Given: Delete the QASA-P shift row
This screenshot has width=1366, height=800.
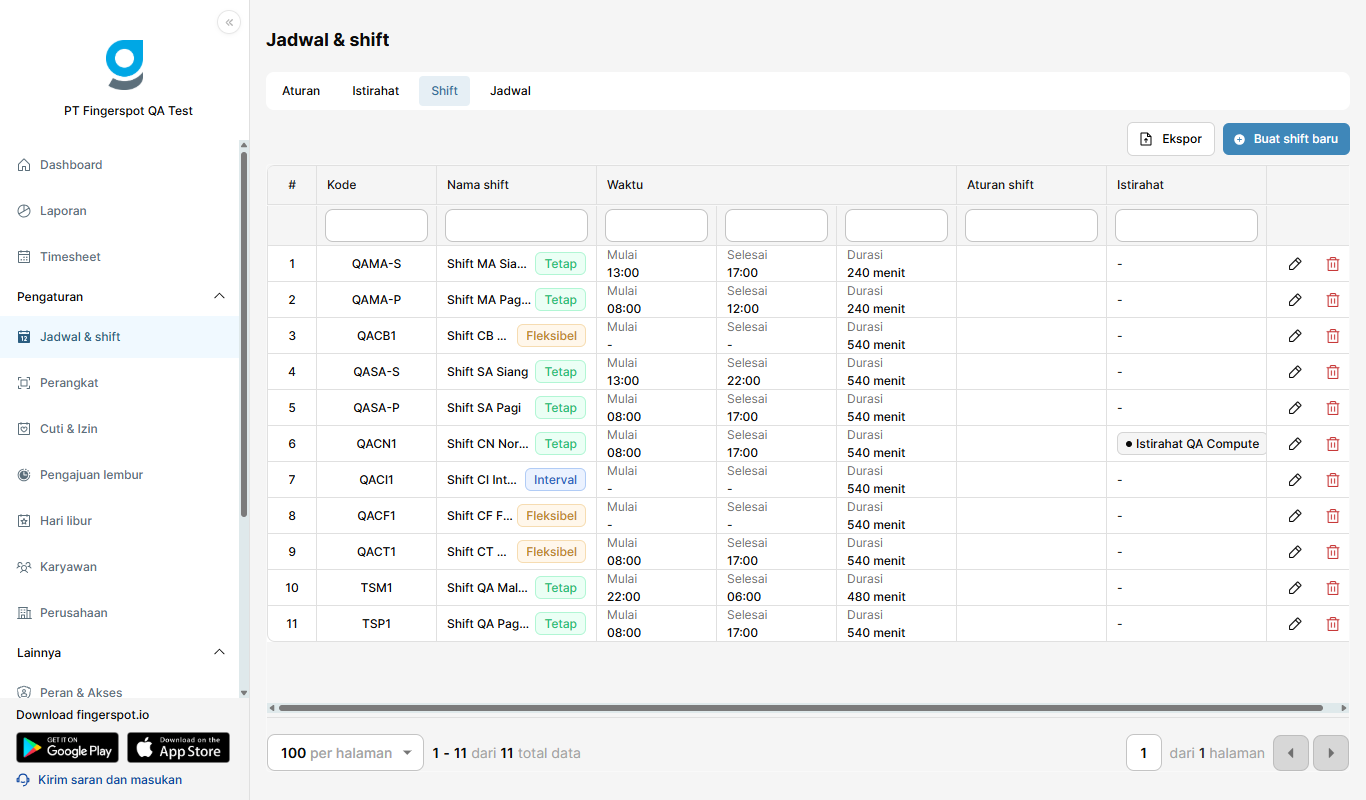Looking at the screenshot, I should (x=1333, y=408).
